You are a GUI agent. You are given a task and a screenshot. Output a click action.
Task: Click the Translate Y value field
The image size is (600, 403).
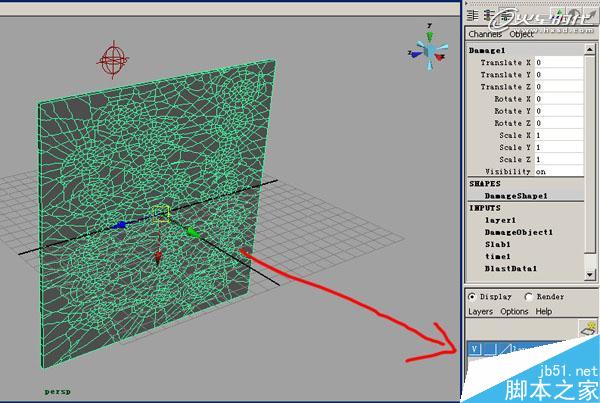(x=559, y=75)
